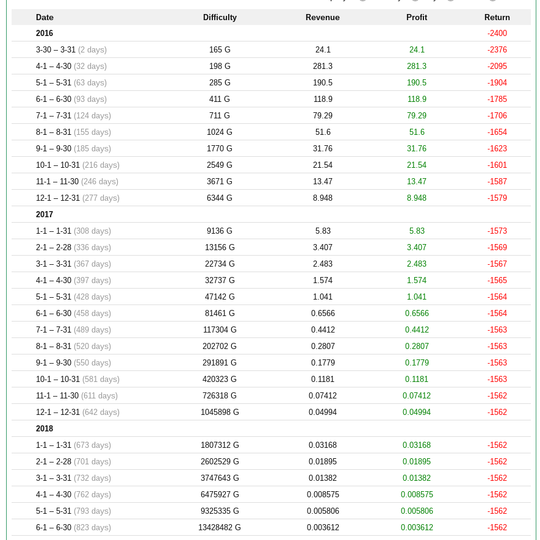Viewport: 540px width, 540px height.
Task: Click the 6475927 G difficulty cell
Action: pos(220,495)
